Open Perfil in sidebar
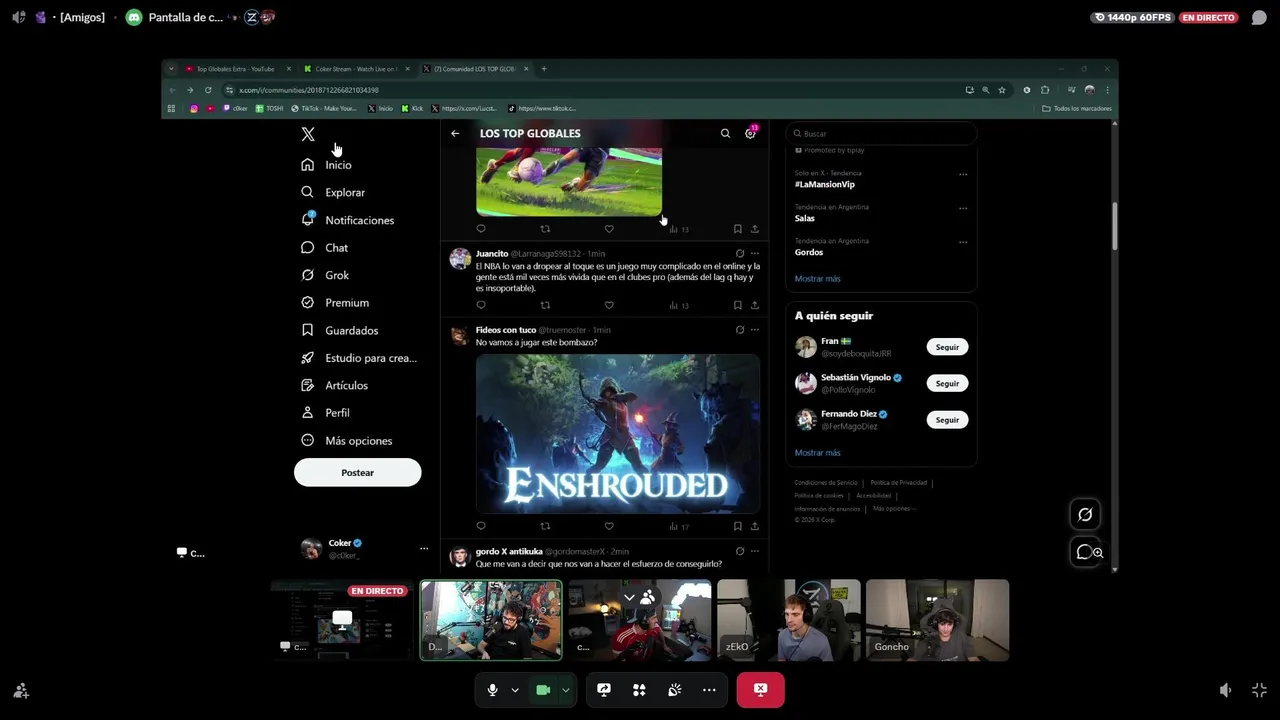The width and height of the screenshot is (1280, 720). pyautogui.click(x=324, y=413)
